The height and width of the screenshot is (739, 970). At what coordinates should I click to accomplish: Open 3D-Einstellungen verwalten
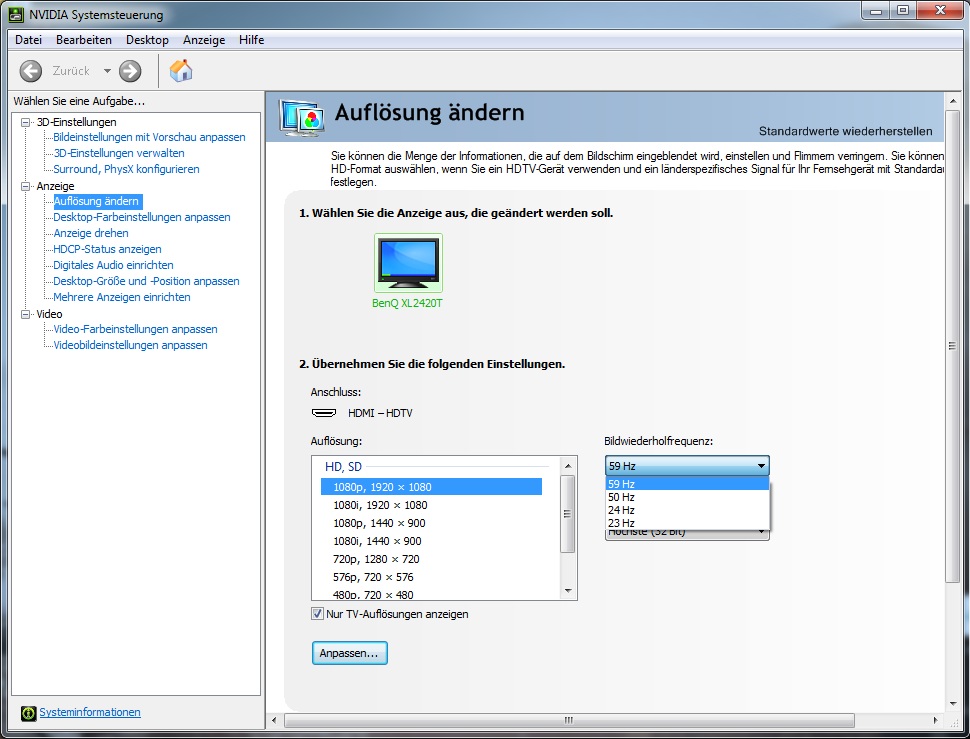click(x=119, y=153)
